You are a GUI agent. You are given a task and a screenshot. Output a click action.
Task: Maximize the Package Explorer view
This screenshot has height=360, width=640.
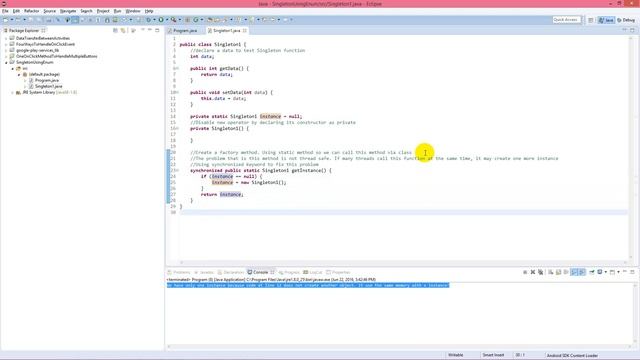click(157, 30)
